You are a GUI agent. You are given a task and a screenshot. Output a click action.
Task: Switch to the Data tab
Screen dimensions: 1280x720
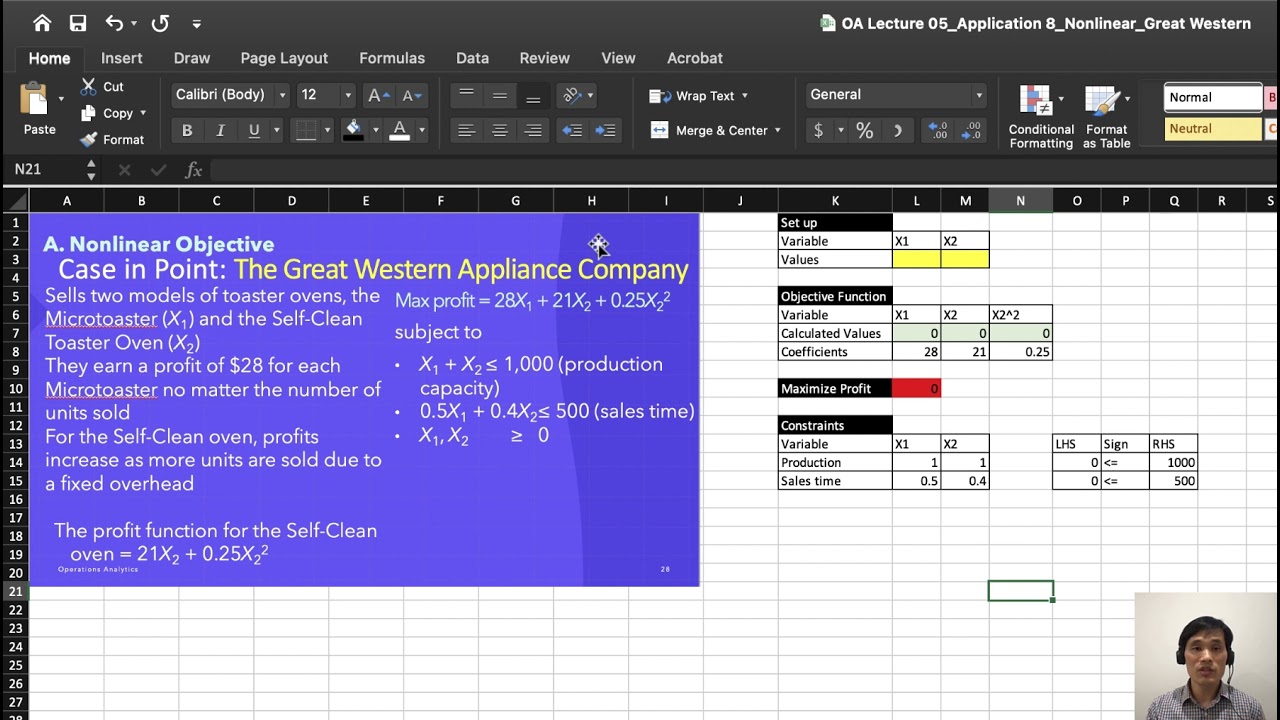click(x=472, y=58)
